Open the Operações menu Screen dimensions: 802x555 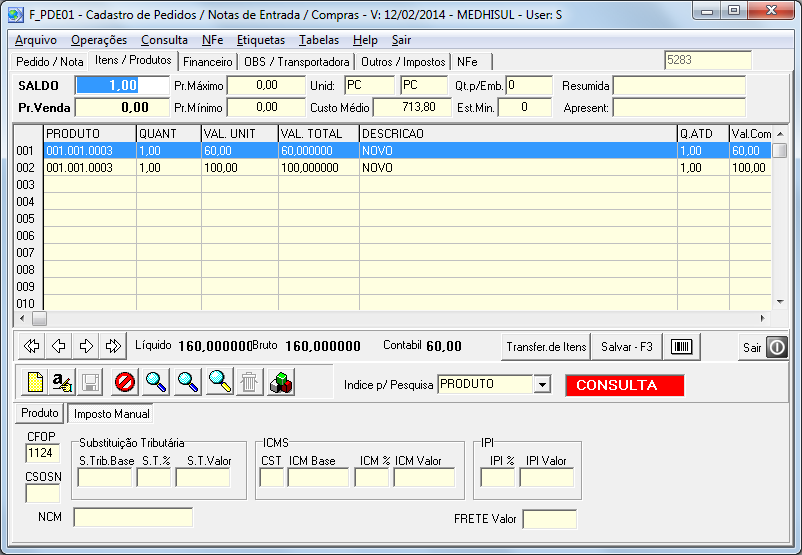coord(99,40)
